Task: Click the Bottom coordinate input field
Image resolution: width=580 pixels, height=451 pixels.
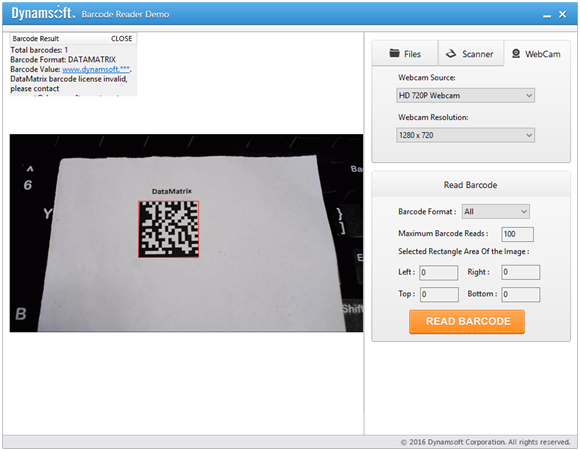Action: 520,294
